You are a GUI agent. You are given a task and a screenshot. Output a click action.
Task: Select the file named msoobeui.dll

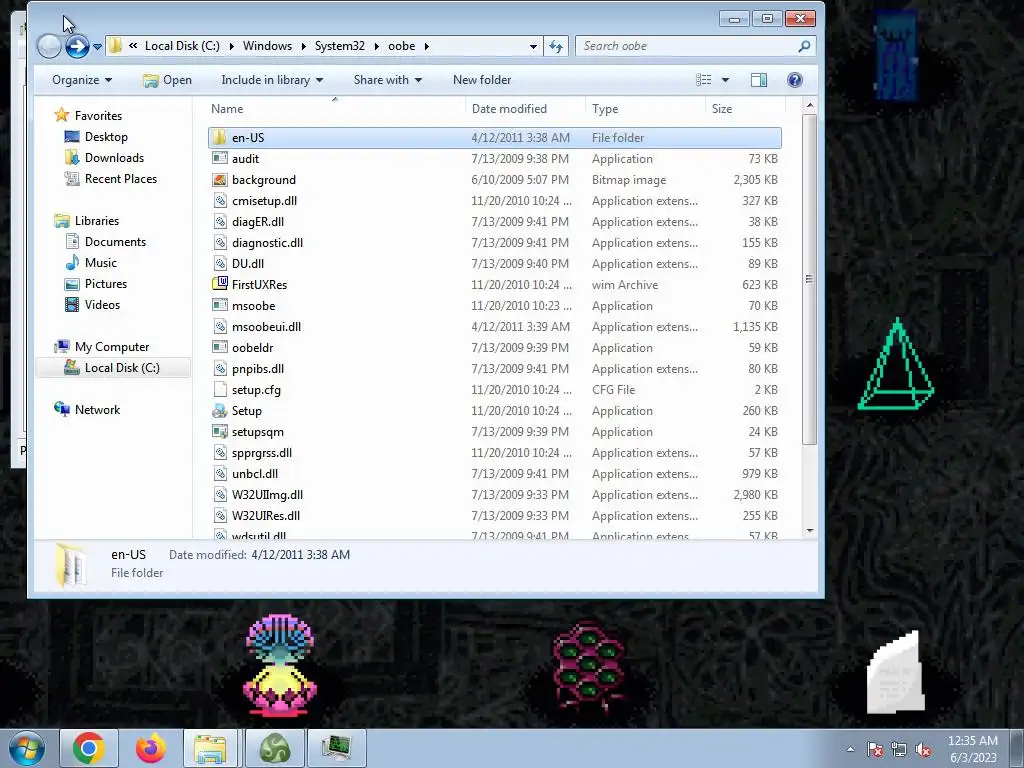point(266,327)
